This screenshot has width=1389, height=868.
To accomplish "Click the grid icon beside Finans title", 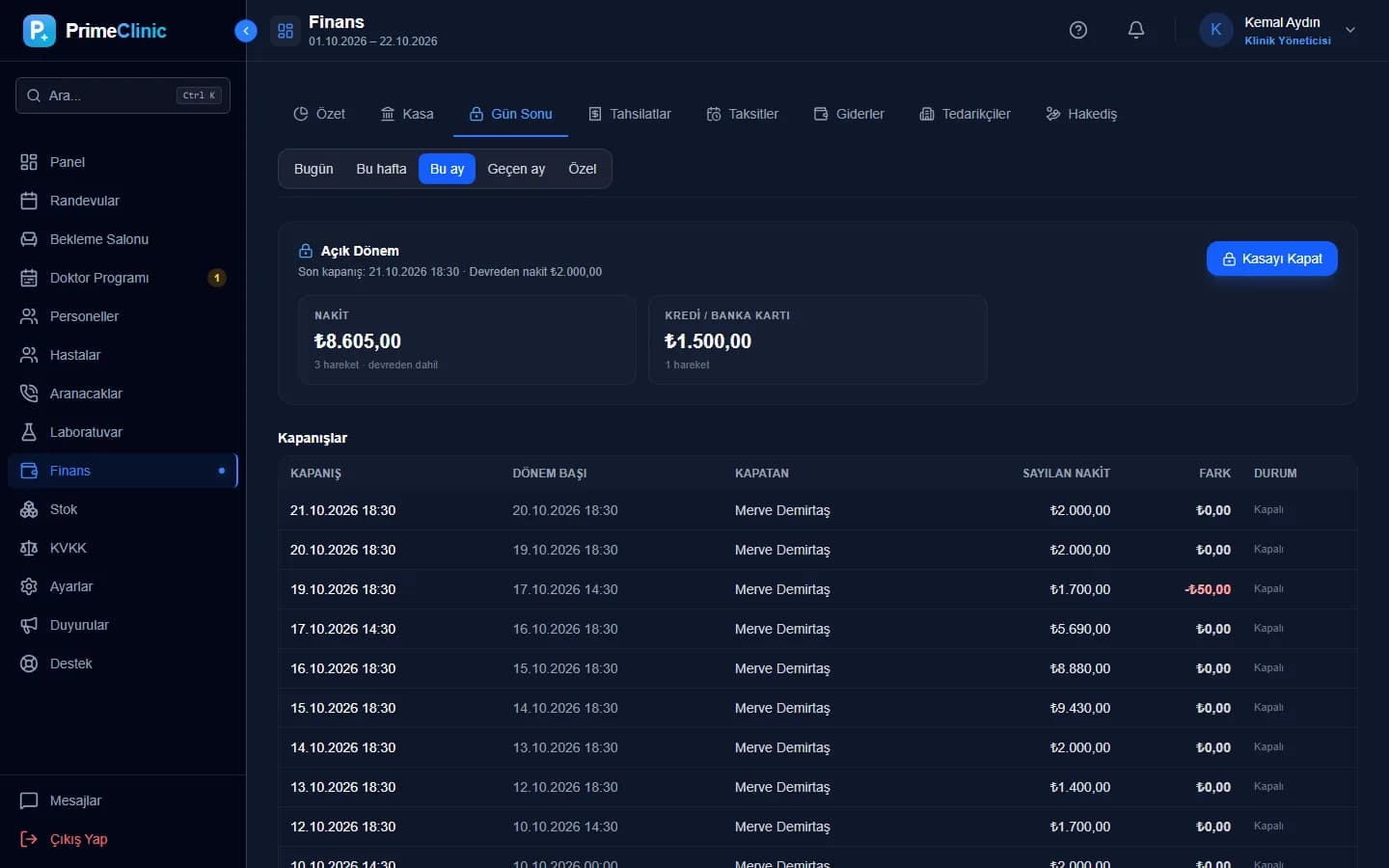I will (286, 31).
